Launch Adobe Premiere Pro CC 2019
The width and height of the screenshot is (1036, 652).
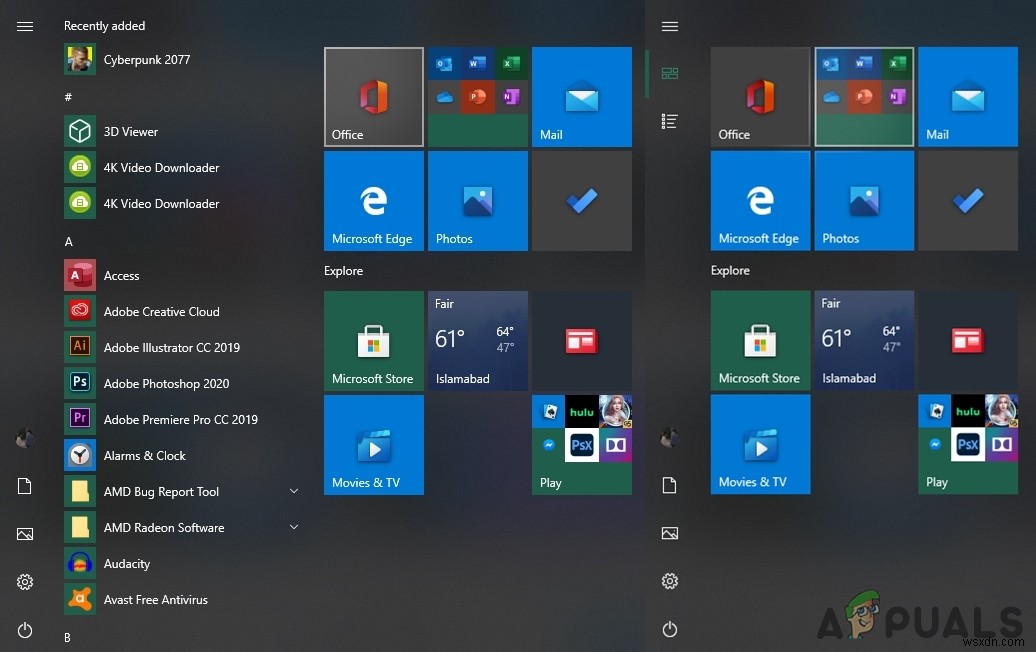180,420
